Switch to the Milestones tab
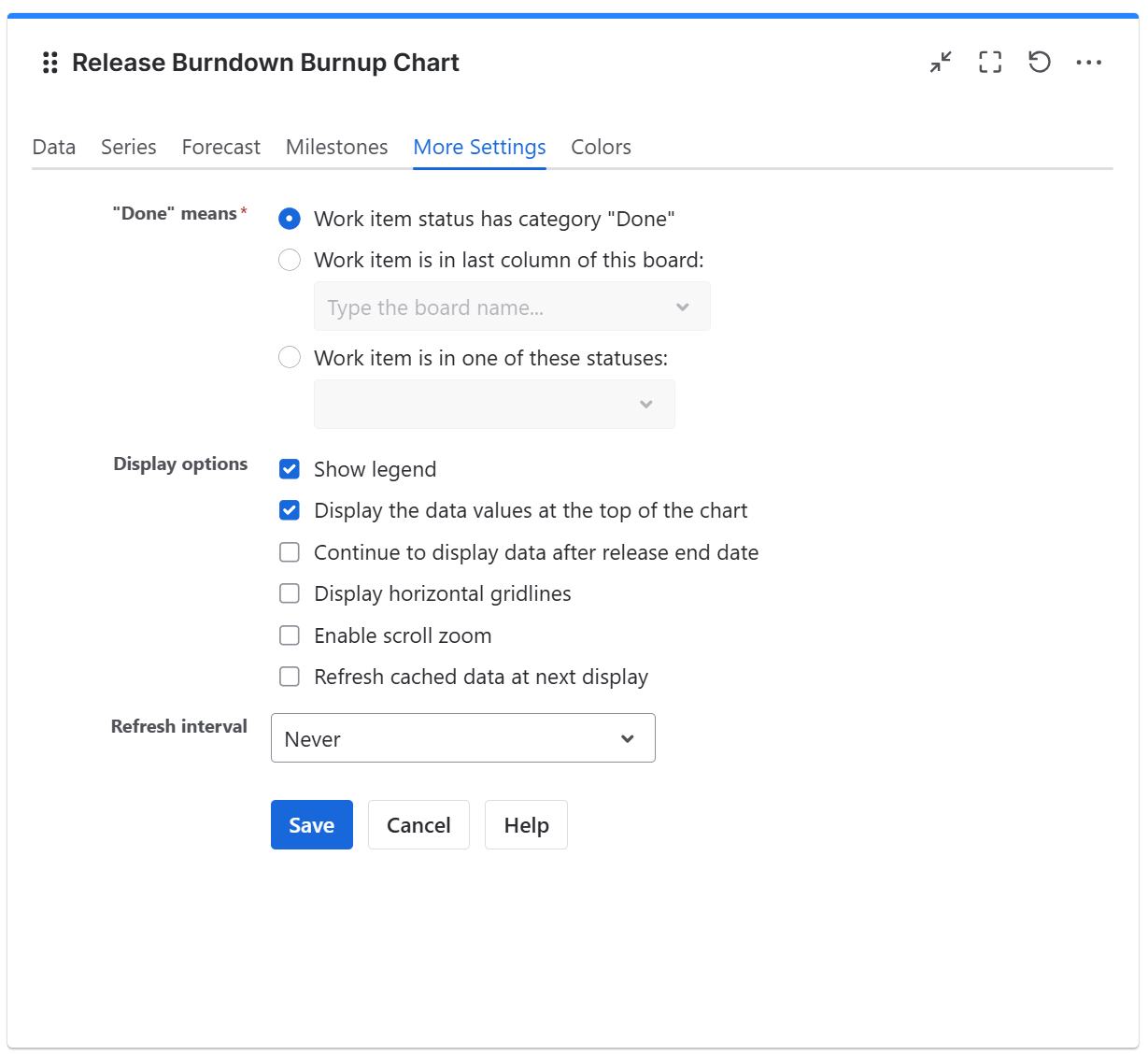Screen dimensions: 1148x1056 pos(336,147)
